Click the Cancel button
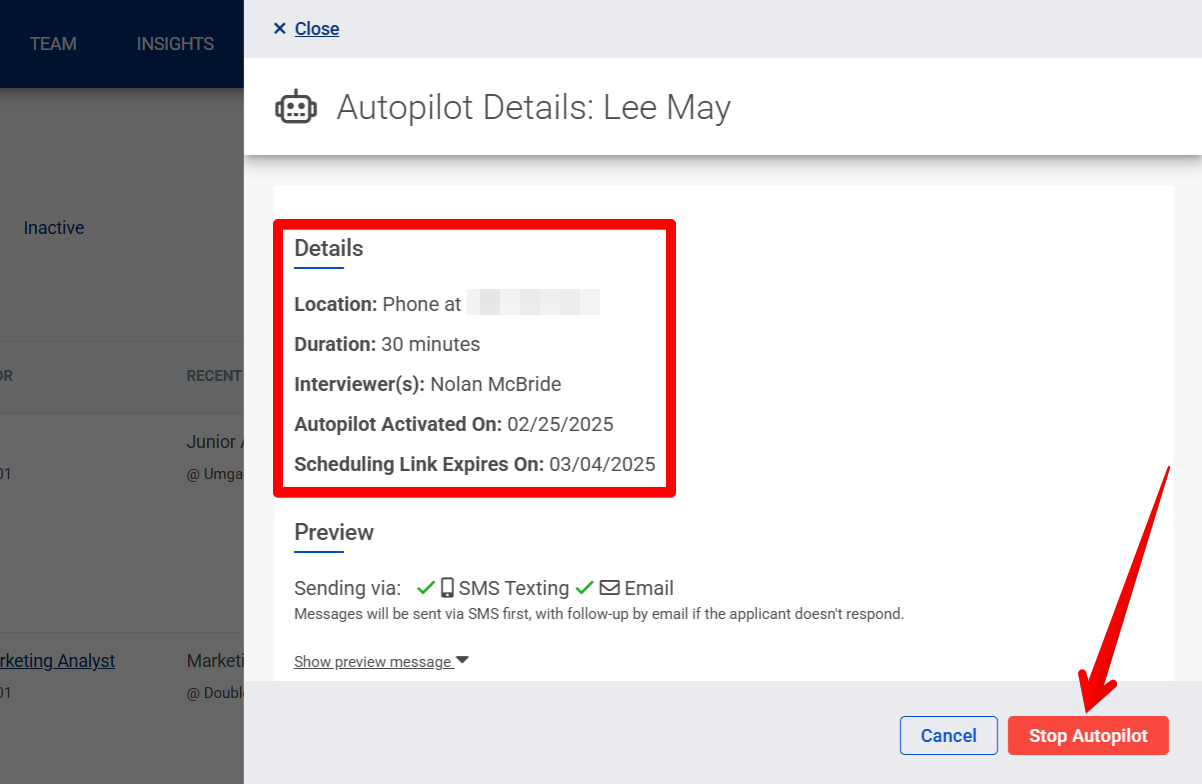1202x784 pixels. pyautogui.click(x=948, y=735)
